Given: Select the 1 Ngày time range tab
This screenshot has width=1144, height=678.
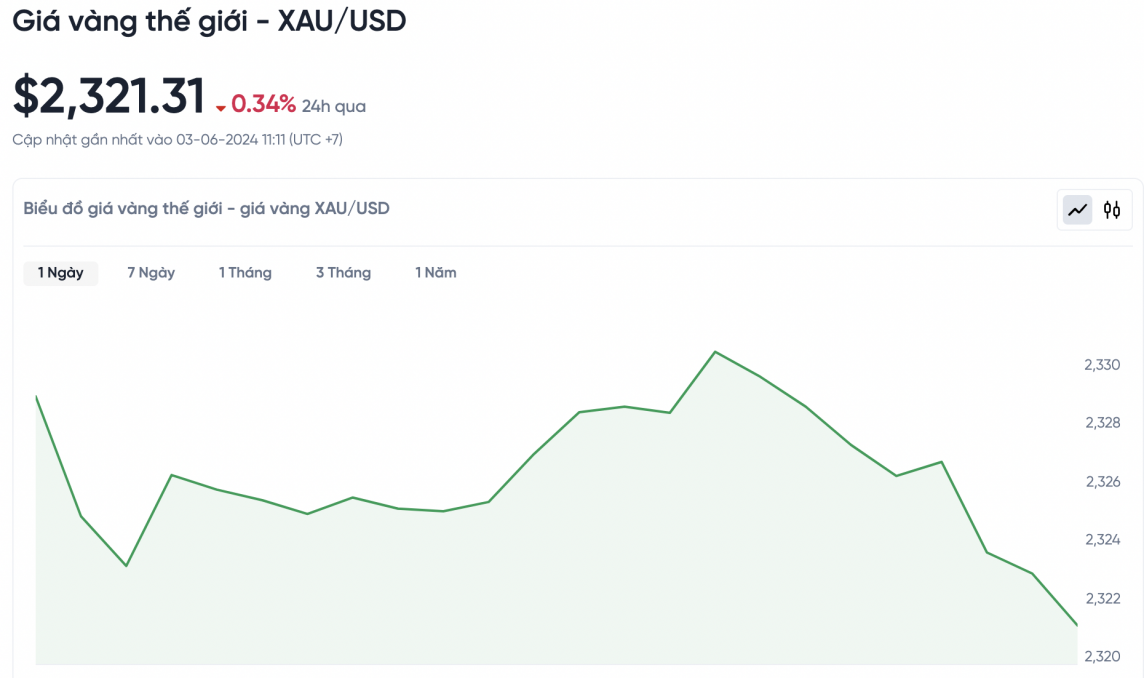Looking at the screenshot, I should 61,273.
